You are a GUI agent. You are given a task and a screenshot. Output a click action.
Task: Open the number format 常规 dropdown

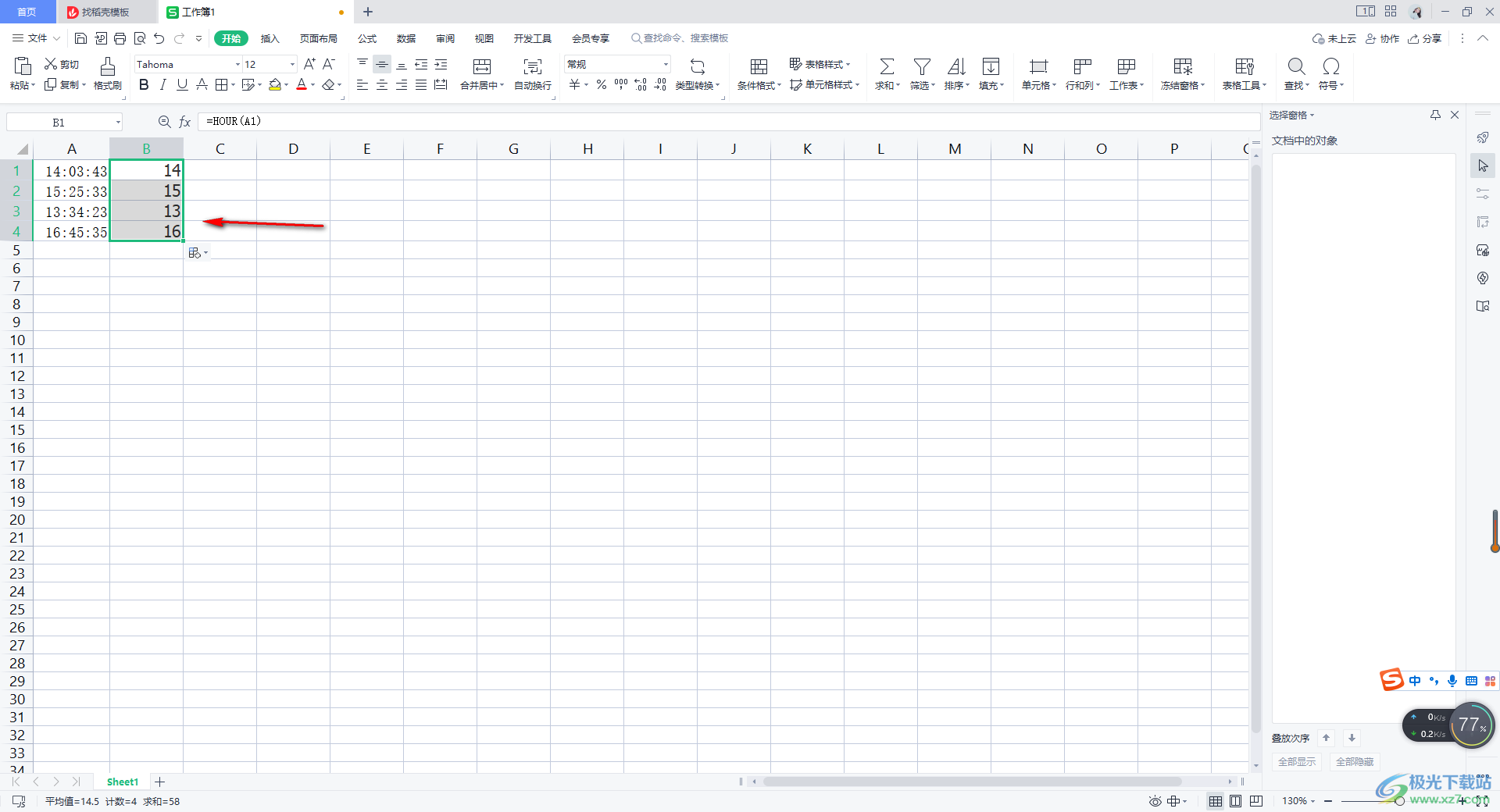[x=666, y=64]
